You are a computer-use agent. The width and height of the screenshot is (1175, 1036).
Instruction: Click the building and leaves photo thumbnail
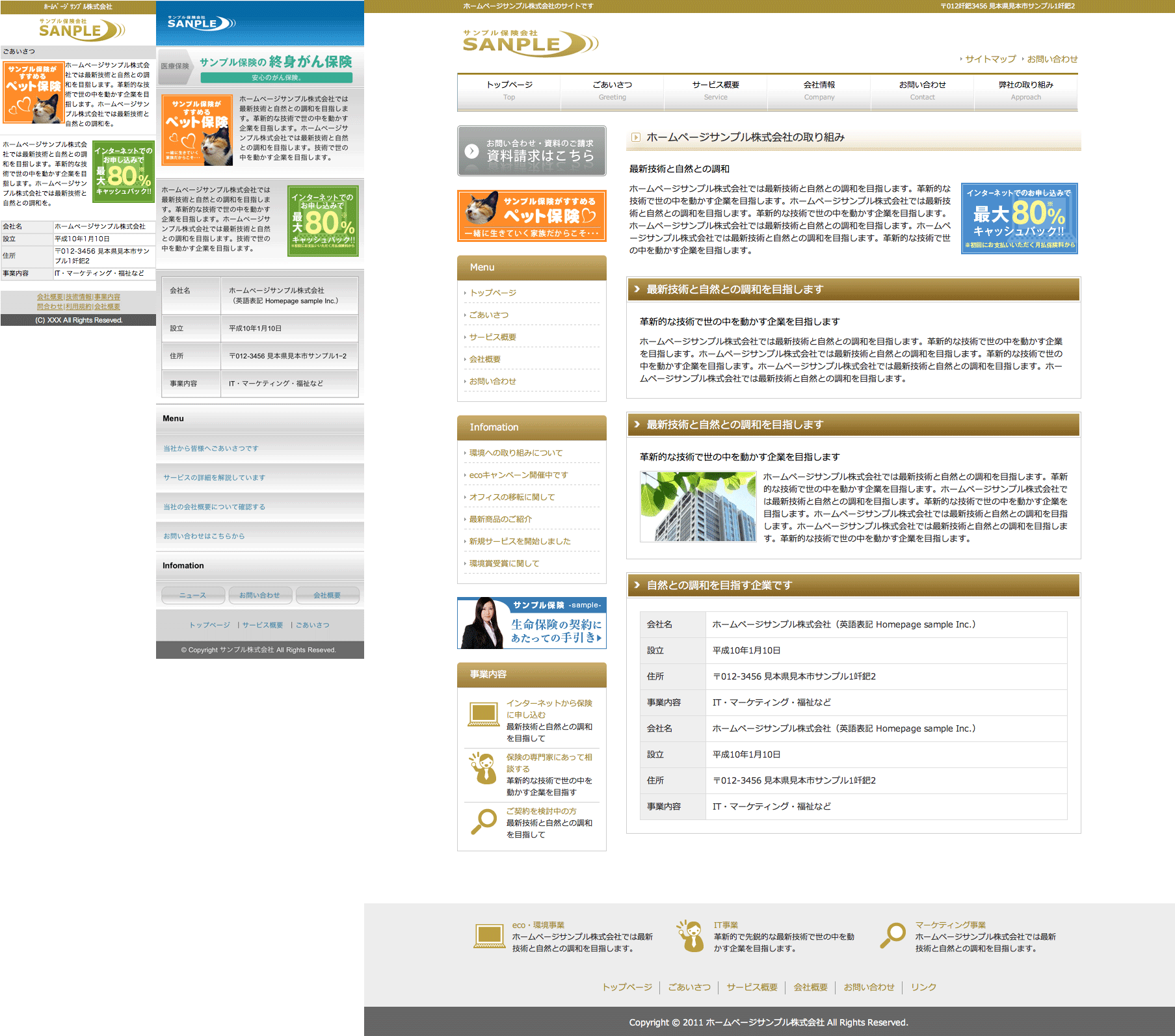click(x=698, y=507)
